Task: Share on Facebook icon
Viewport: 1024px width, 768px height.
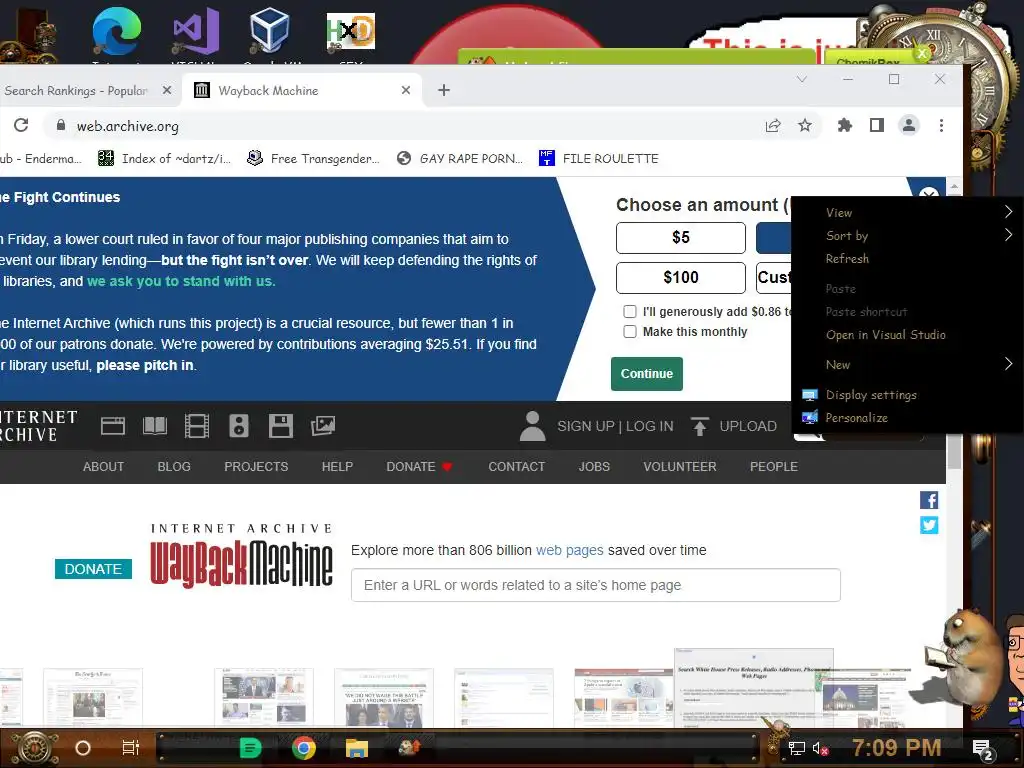Action: 929,500
